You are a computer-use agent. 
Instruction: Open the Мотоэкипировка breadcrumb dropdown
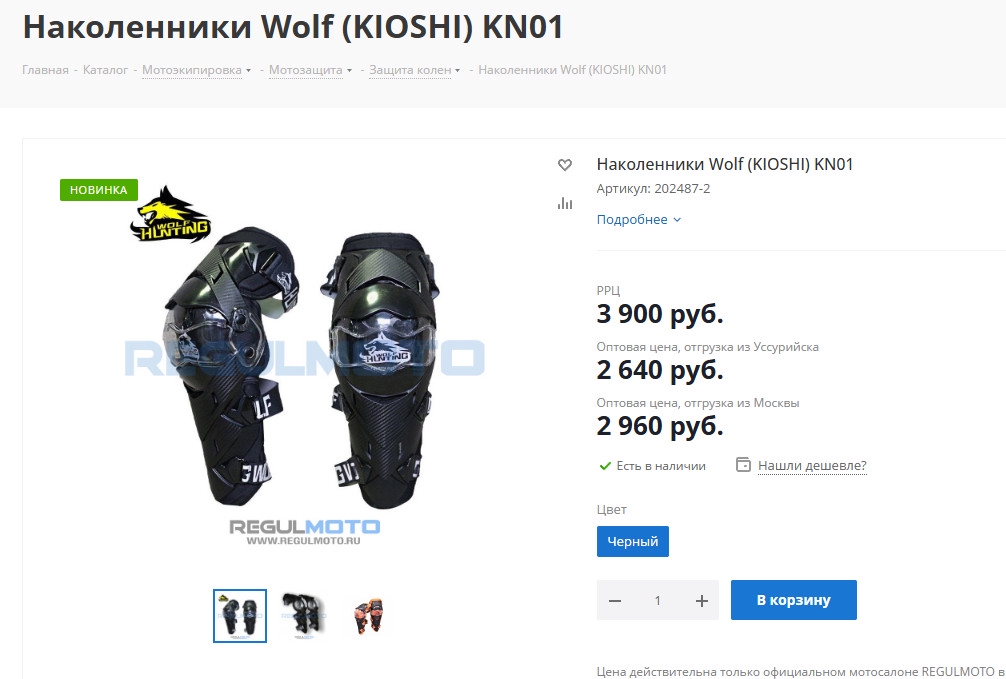click(x=196, y=70)
